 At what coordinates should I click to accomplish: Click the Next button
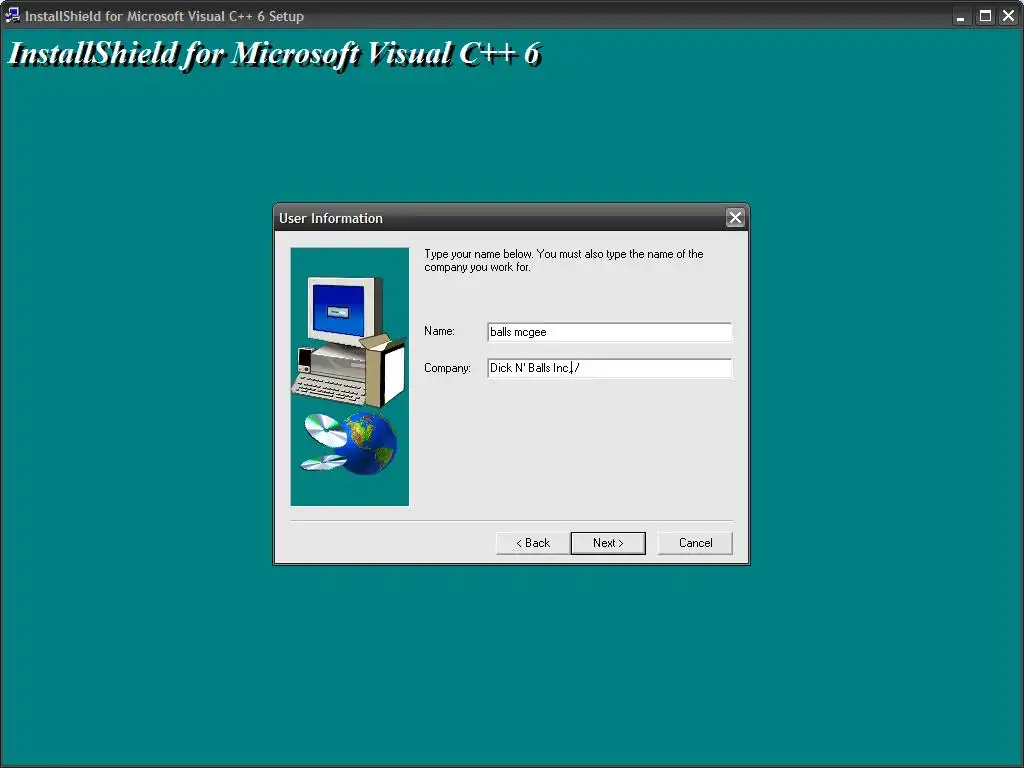608,543
